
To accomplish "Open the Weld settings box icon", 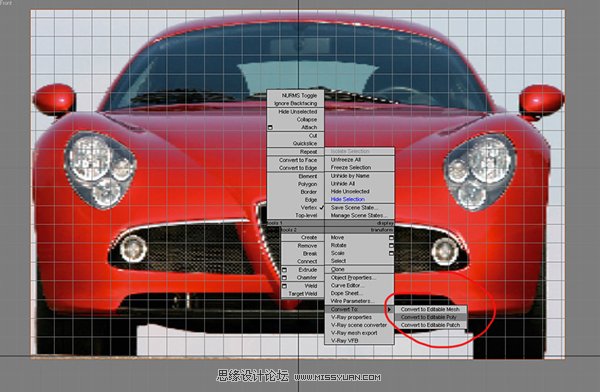I will (x=284, y=286).
